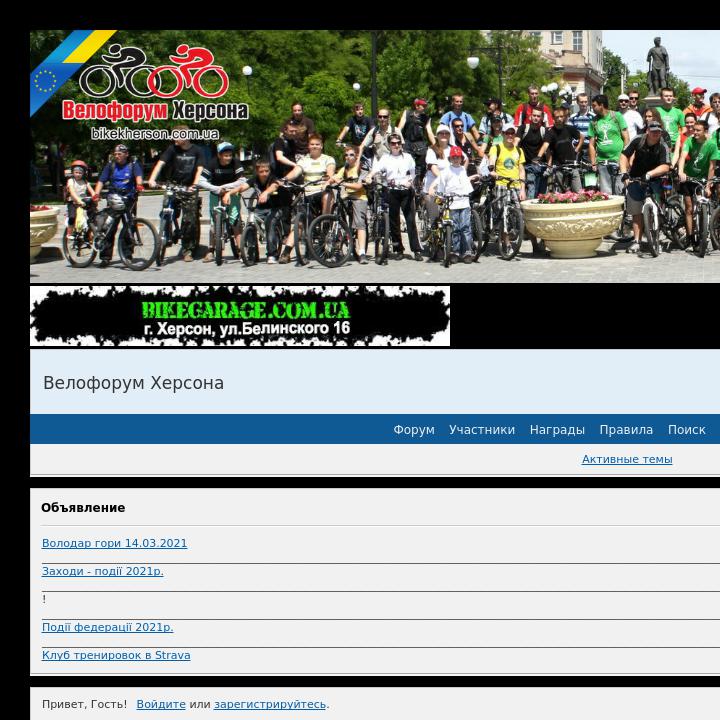Open the Участники menu item
This screenshot has width=720, height=720.
pyautogui.click(x=482, y=429)
